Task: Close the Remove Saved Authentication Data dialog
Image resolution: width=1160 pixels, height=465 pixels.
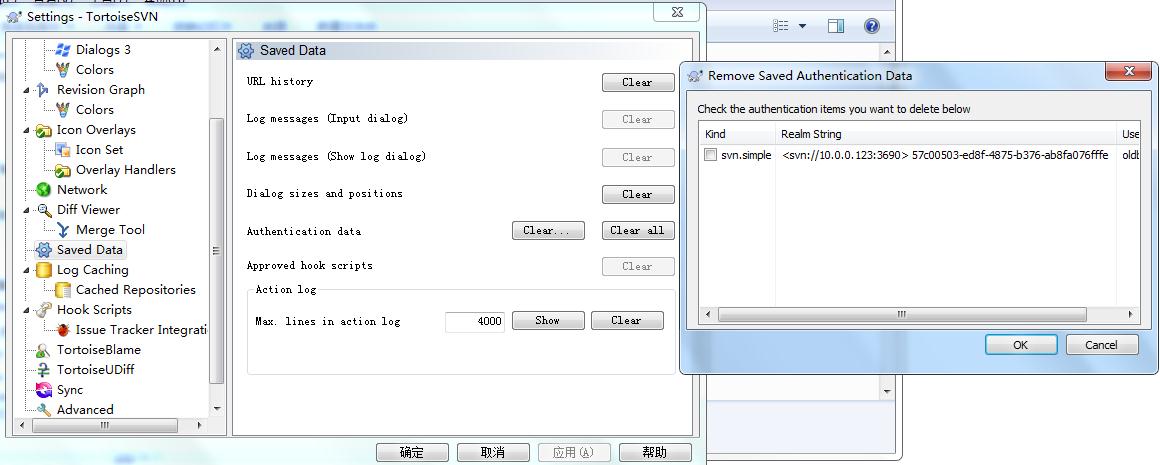Action: (x=1129, y=72)
